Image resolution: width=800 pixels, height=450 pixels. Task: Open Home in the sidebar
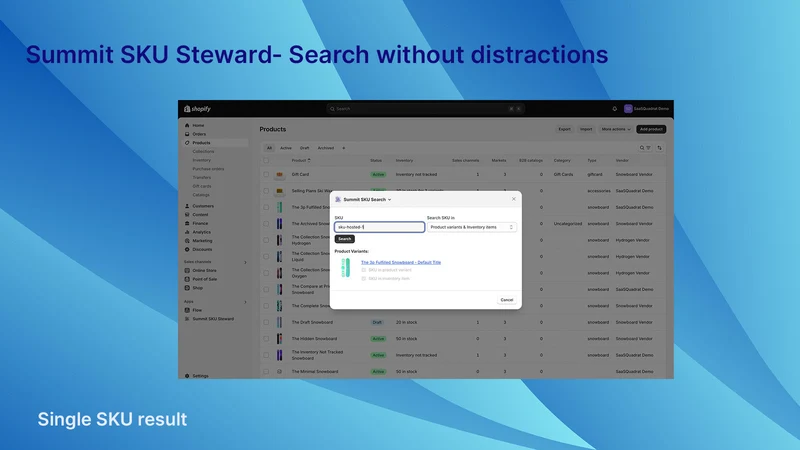[x=198, y=125]
